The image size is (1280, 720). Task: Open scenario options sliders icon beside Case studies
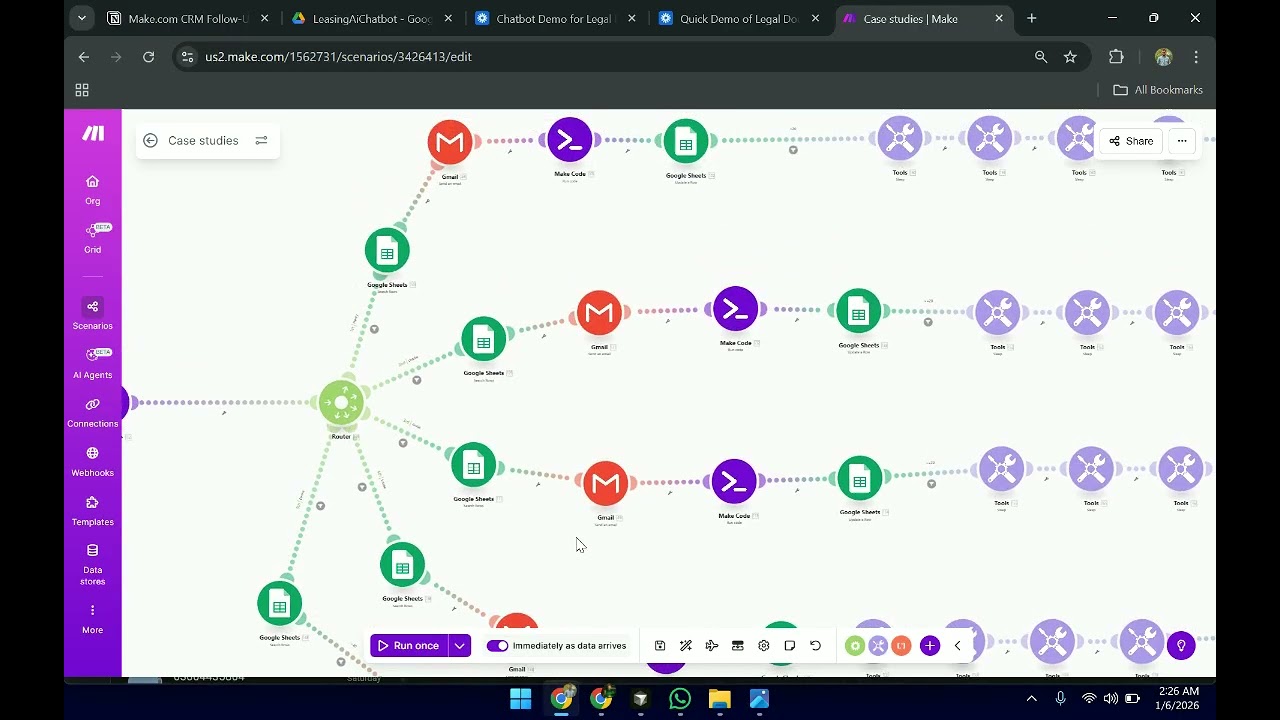coord(261,141)
